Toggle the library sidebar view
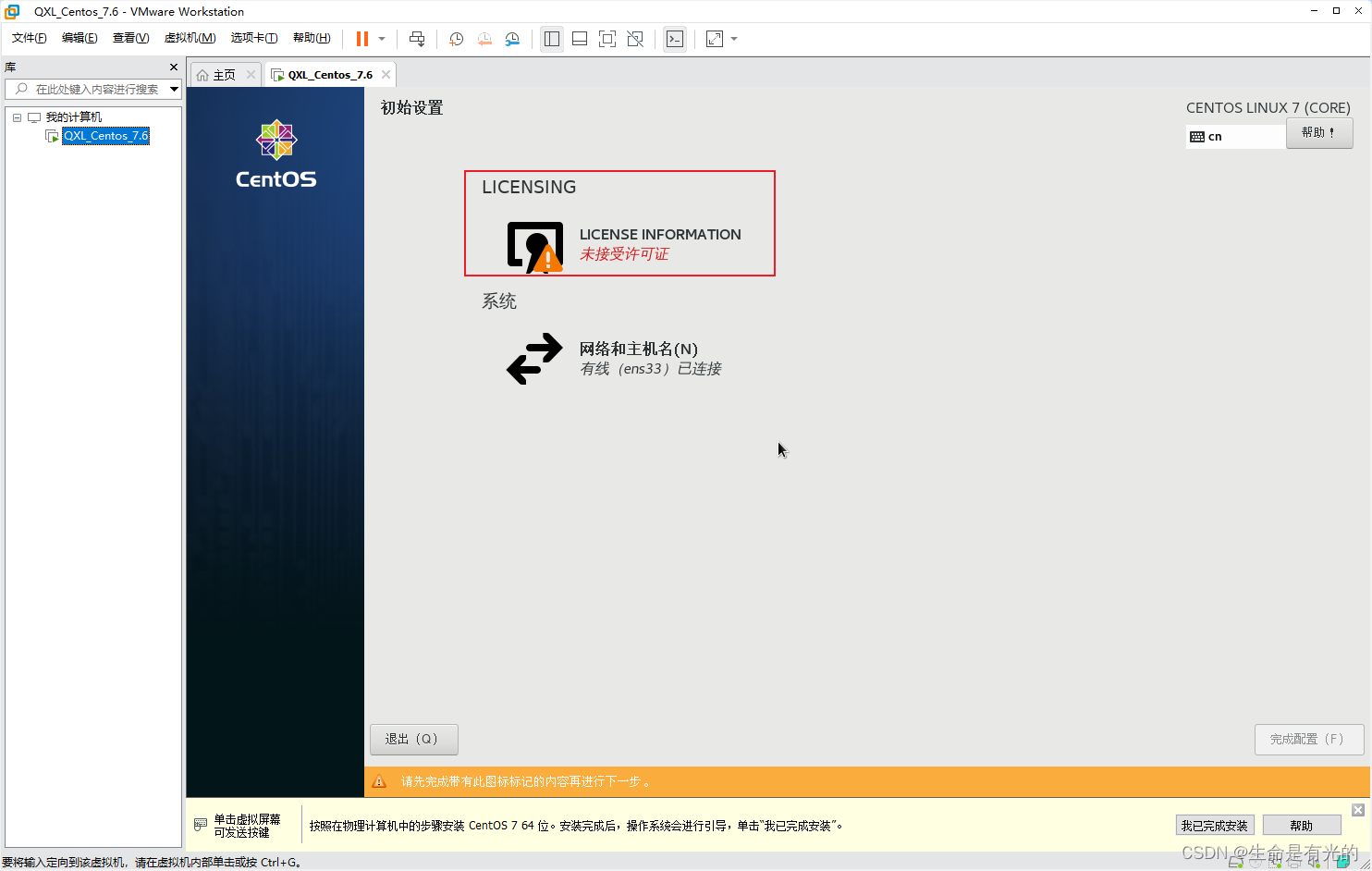This screenshot has height=871, width=1372. pyautogui.click(x=552, y=39)
